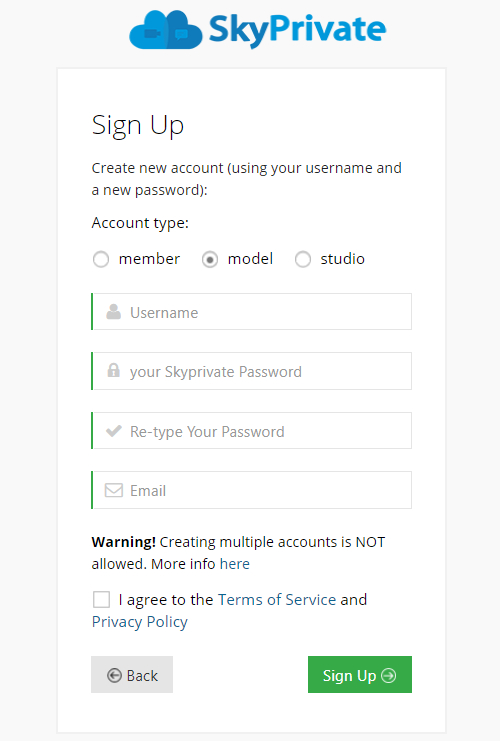Open the multiple accounts 'here' link
The height and width of the screenshot is (741, 500).
pyautogui.click(x=235, y=564)
